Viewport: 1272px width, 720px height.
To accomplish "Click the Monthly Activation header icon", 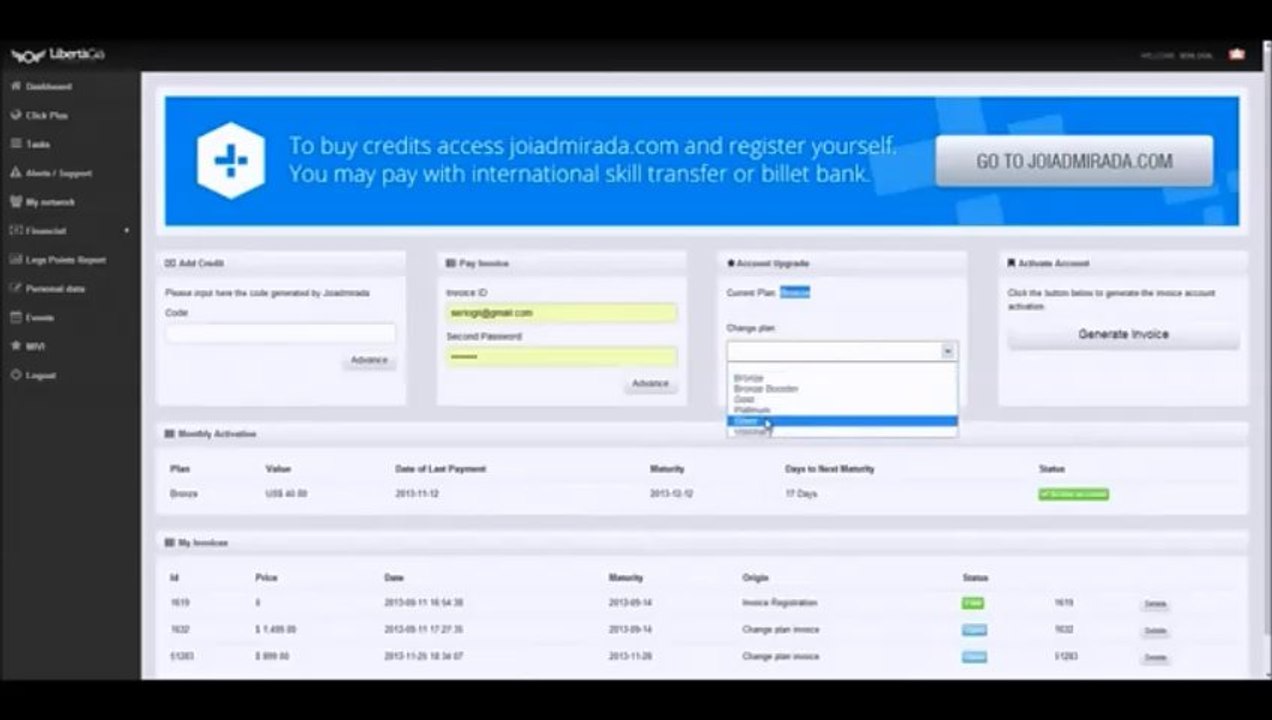I will click(x=170, y=434).
